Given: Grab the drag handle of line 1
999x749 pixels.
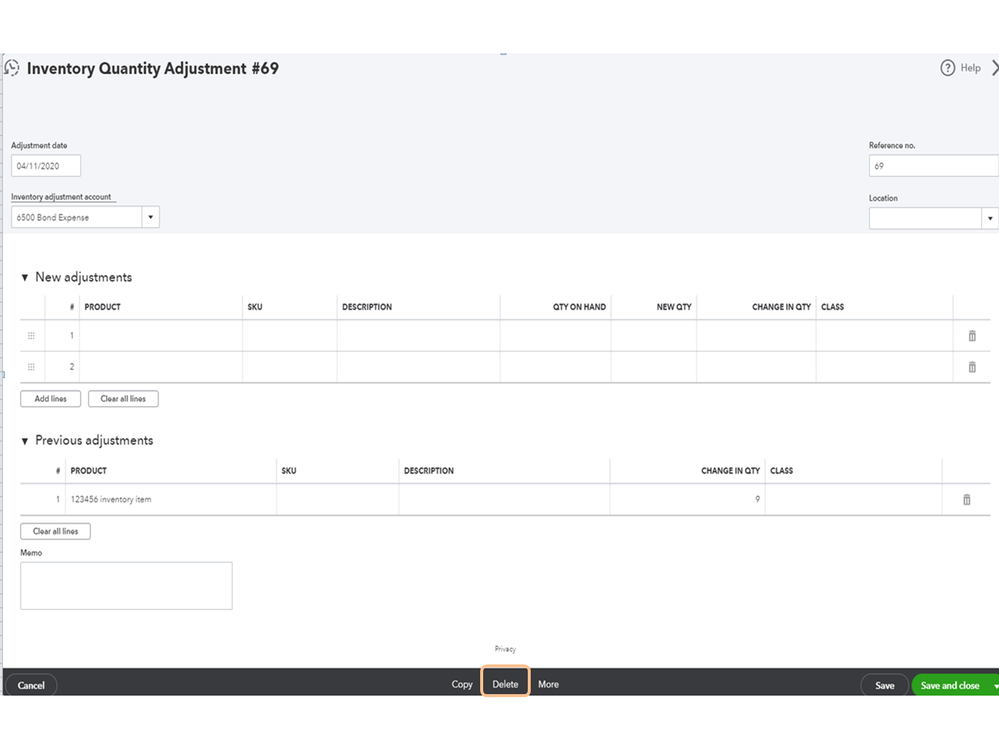Looking at the screenshot, I should point(31,336).
